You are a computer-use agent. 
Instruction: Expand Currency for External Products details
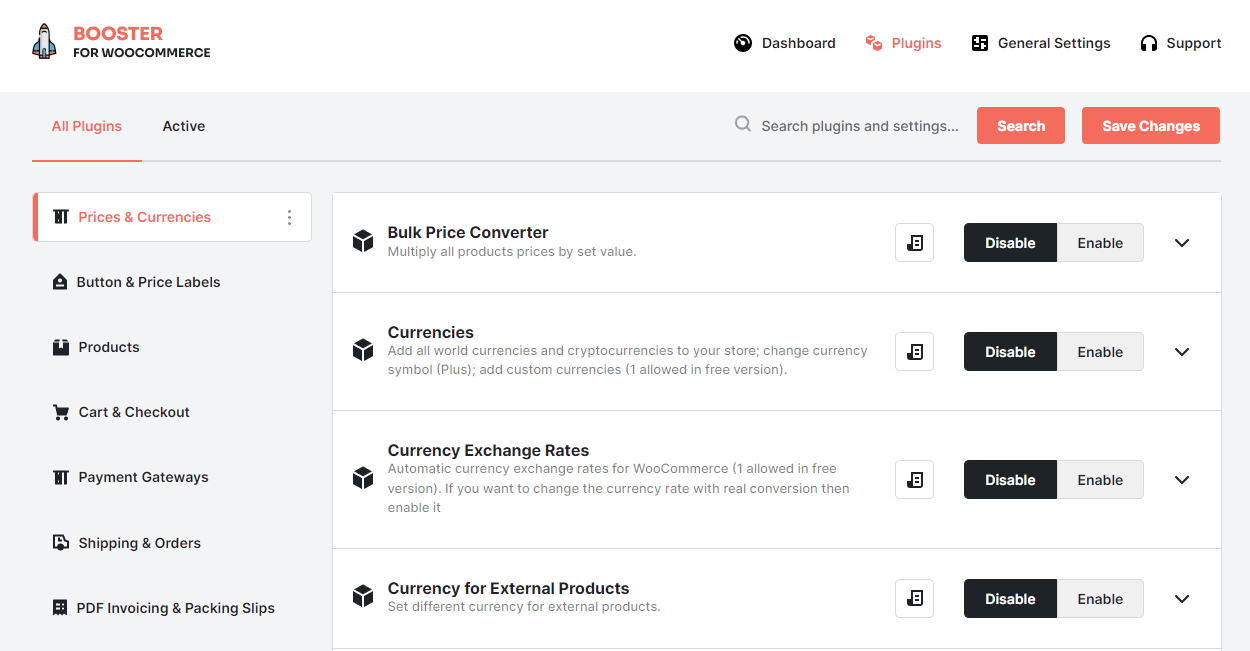click(1182, 598)
